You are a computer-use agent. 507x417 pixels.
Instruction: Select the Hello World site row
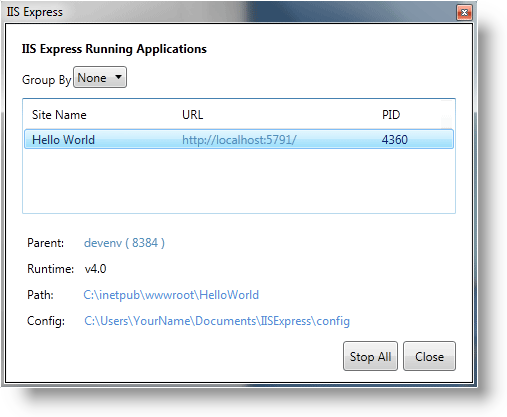tap(239, 139)
